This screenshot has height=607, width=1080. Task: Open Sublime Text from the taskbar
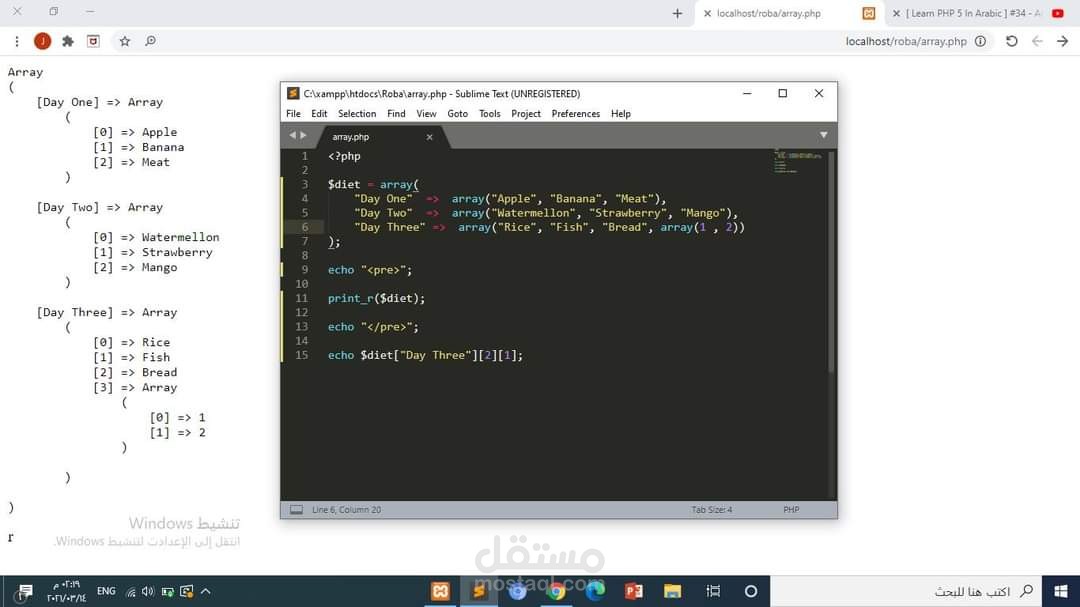[479, 591]
